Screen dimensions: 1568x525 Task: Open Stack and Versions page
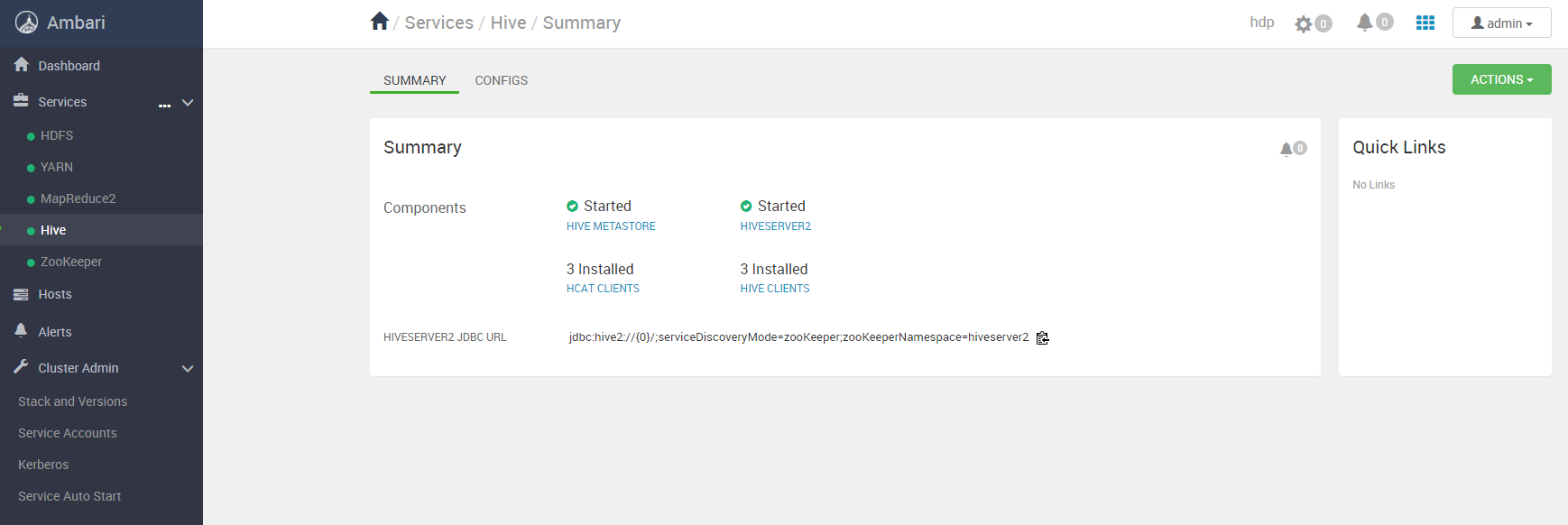72,401
